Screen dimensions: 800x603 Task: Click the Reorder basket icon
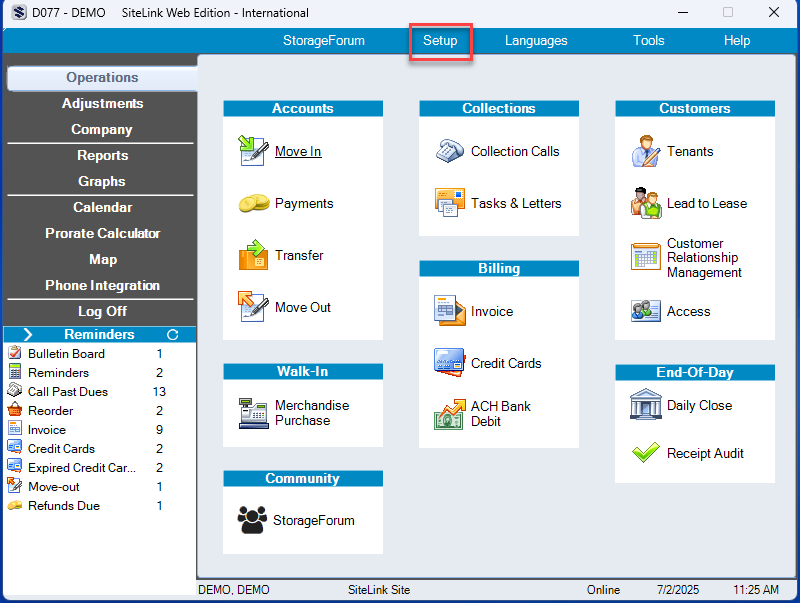[15, 410]
